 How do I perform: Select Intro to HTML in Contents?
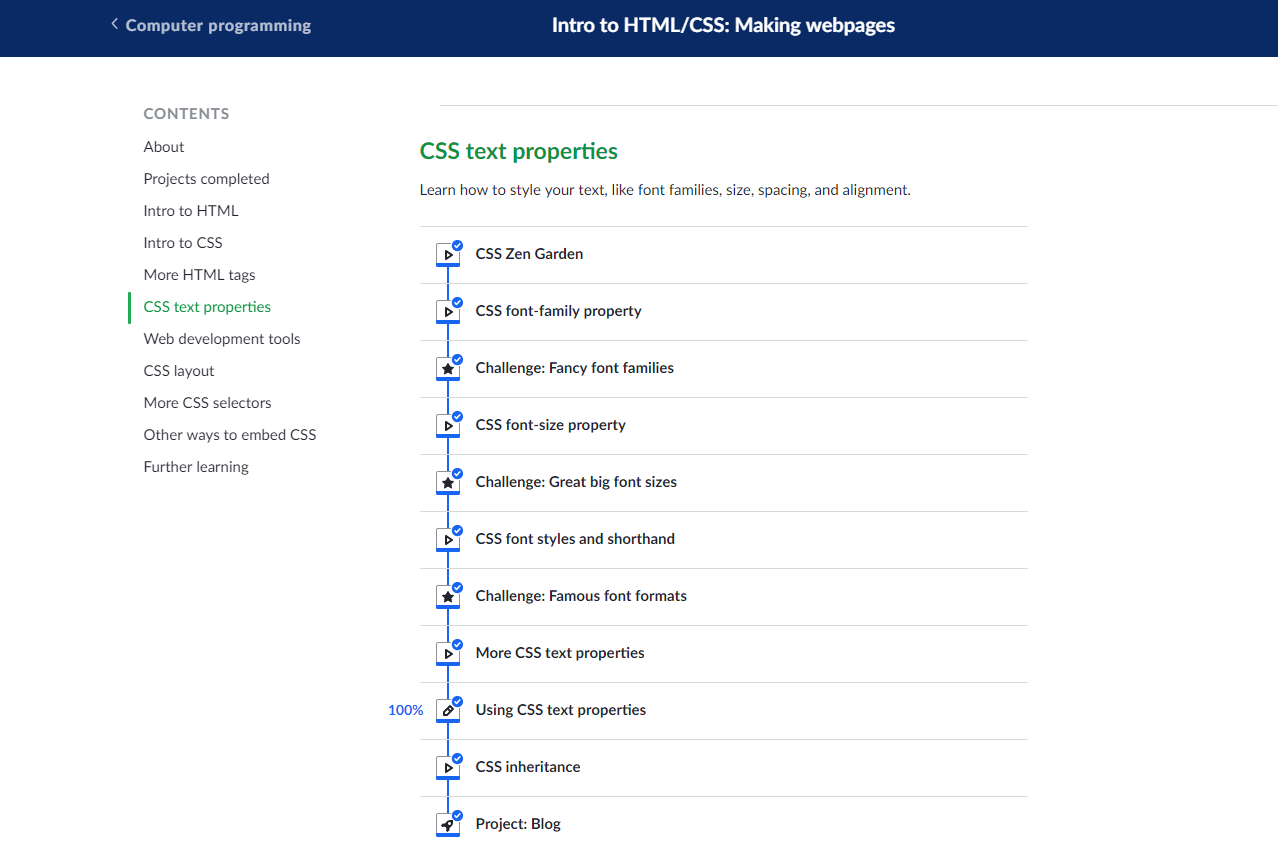[191, 211]
